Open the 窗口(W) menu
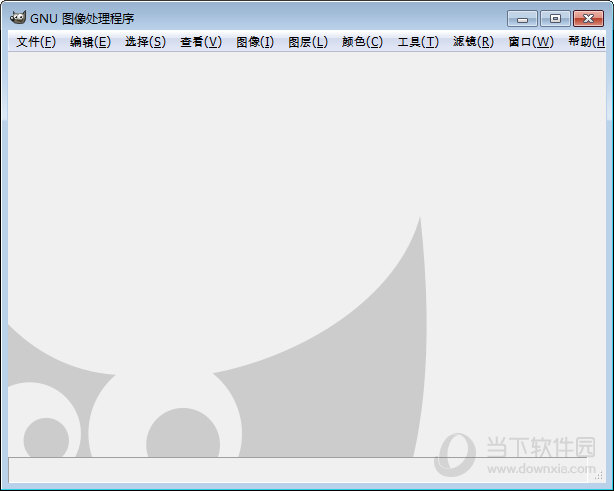The width and height of the screenshot is (614, 491). (531, 42)
